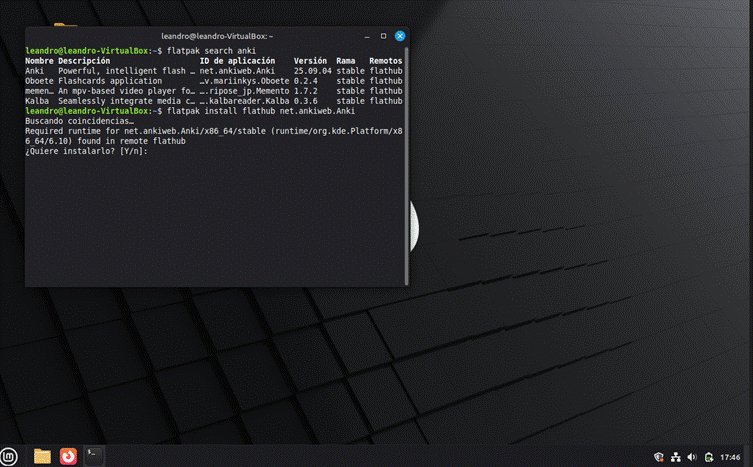
Task: Select the Terminal taskbar entry
Action: pyautogui.click(x=94, y=456)
